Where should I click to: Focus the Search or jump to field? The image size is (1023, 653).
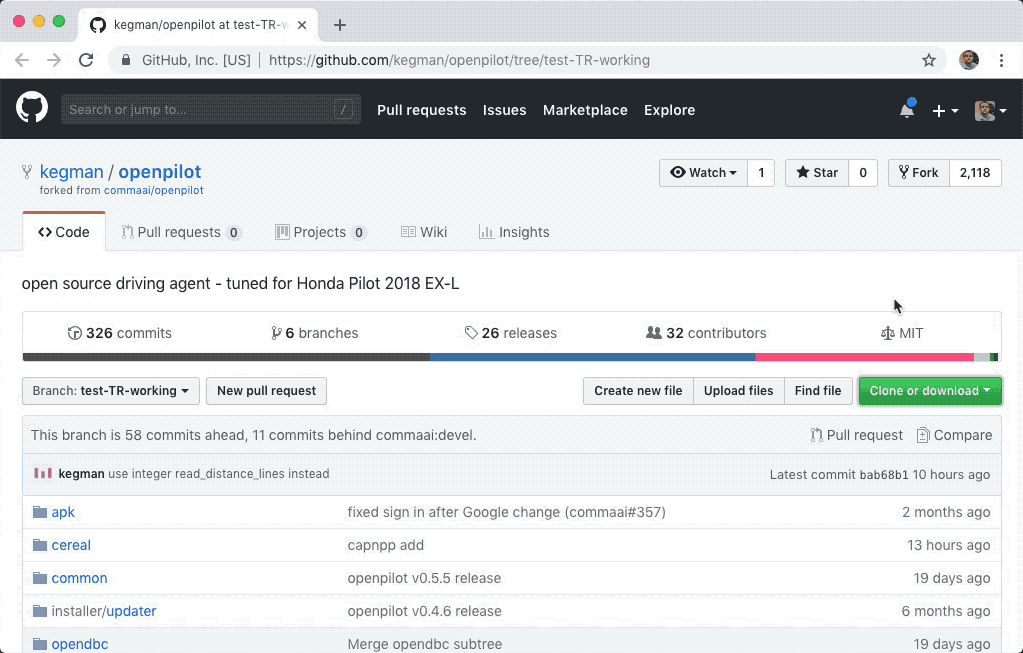point(211,110)
